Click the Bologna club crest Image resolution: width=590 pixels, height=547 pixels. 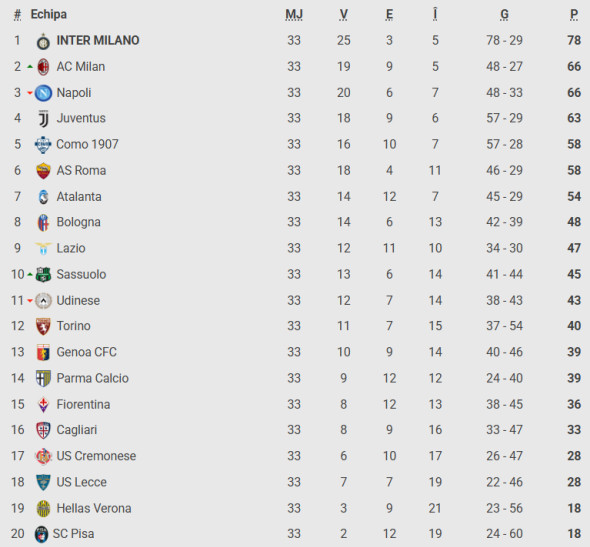(43, 222)
